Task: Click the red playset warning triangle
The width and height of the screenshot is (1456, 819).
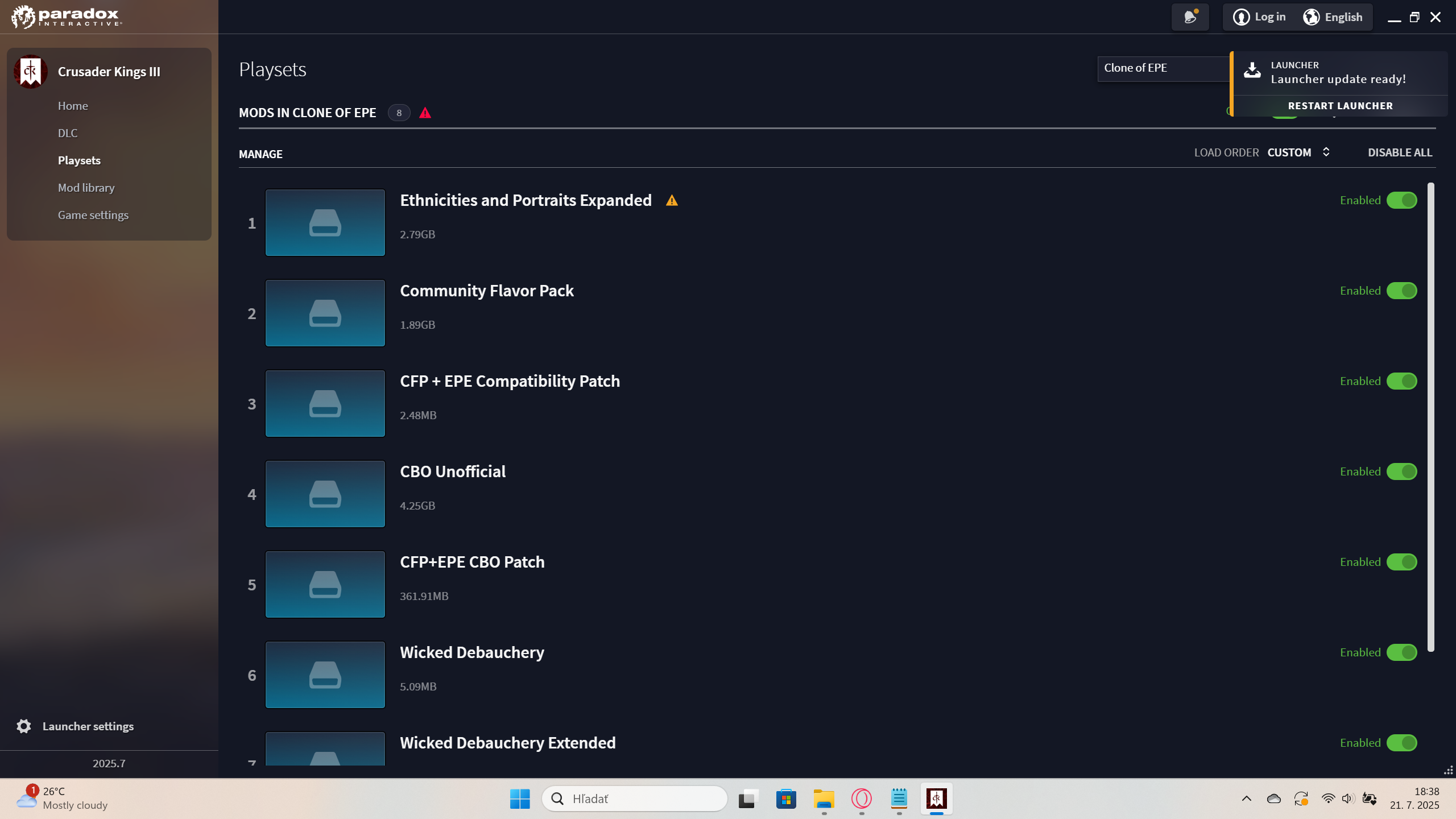Action: pyautogui.click(x=425, y=113)
